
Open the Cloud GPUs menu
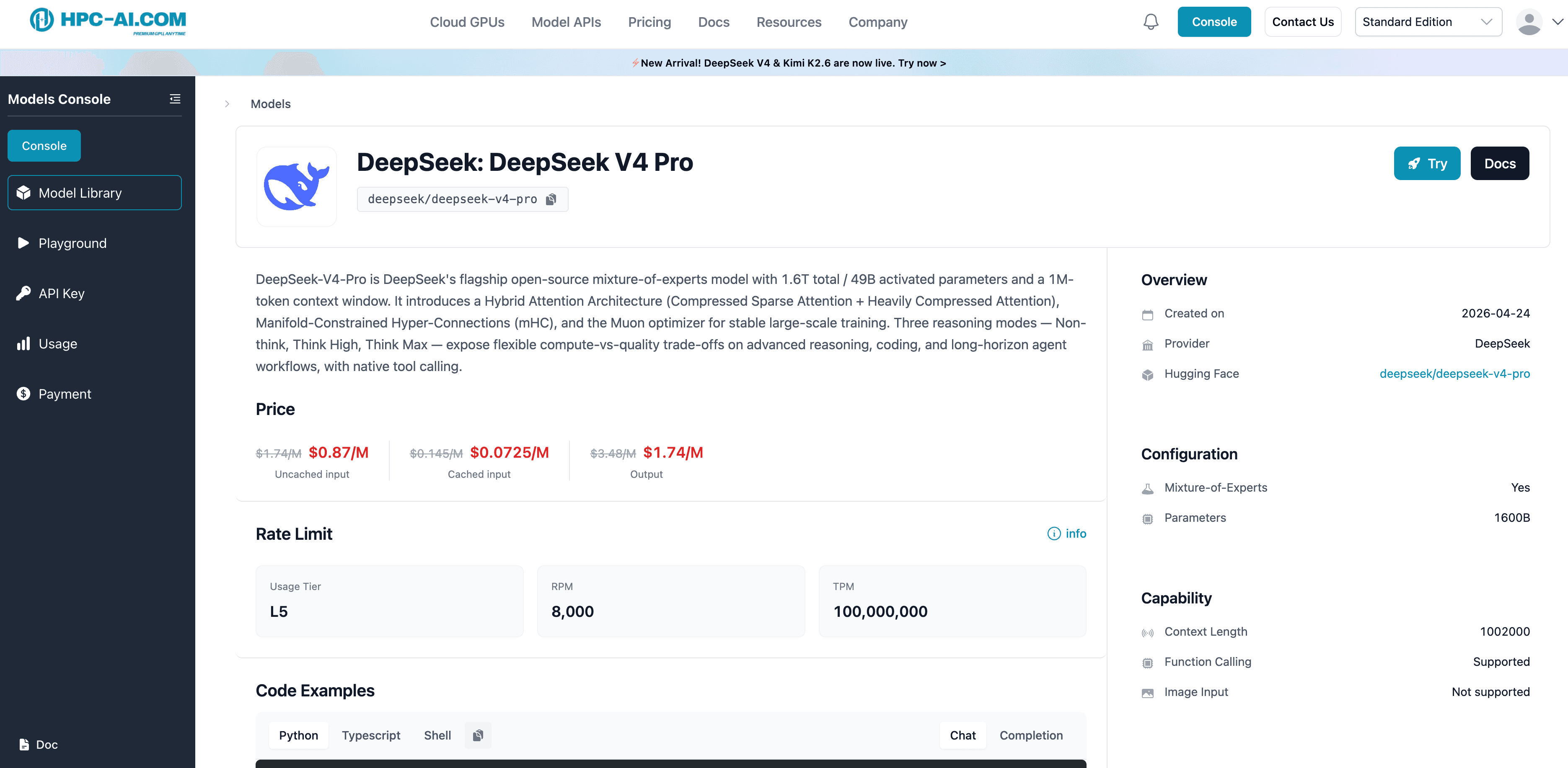[x=467, y=22]
